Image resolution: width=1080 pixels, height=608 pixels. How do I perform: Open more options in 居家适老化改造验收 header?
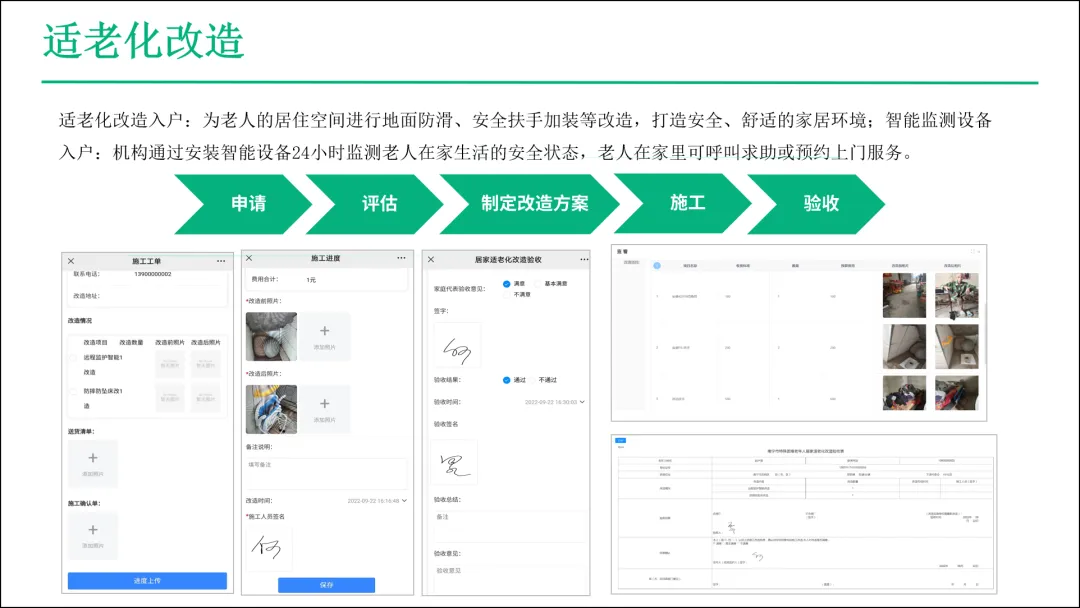(x=584, y=260)
